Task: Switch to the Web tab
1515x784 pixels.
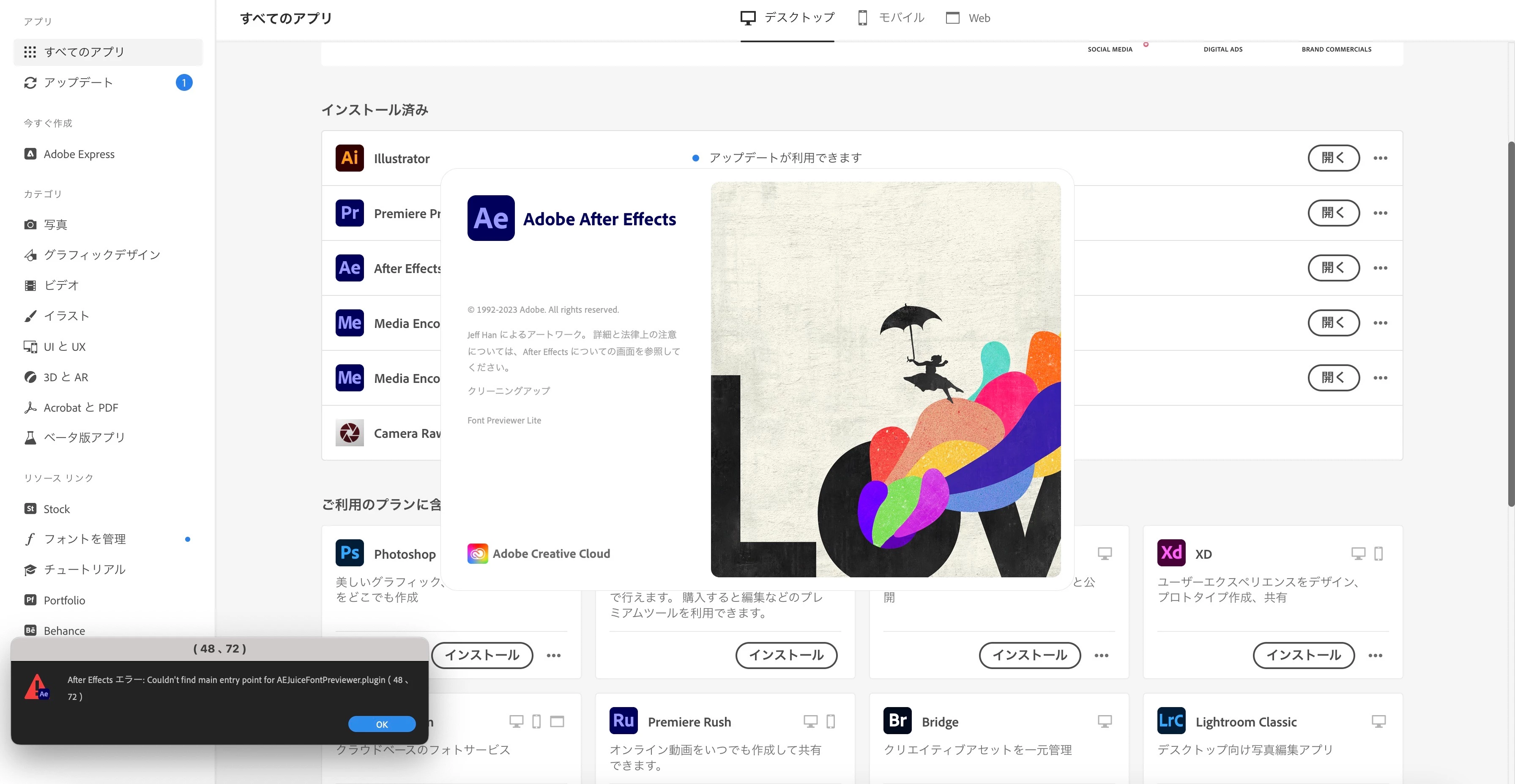Action: point(968,18)
